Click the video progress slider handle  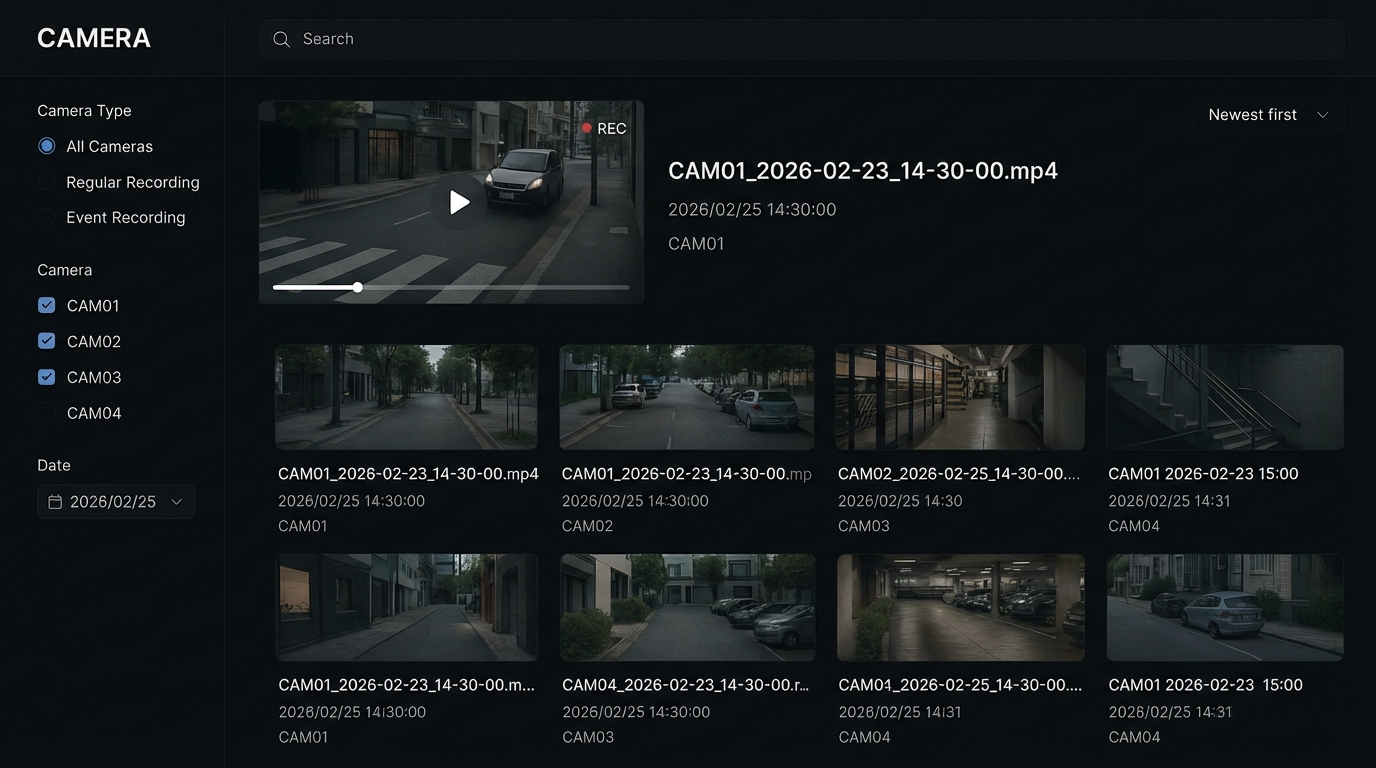[357, 287]
